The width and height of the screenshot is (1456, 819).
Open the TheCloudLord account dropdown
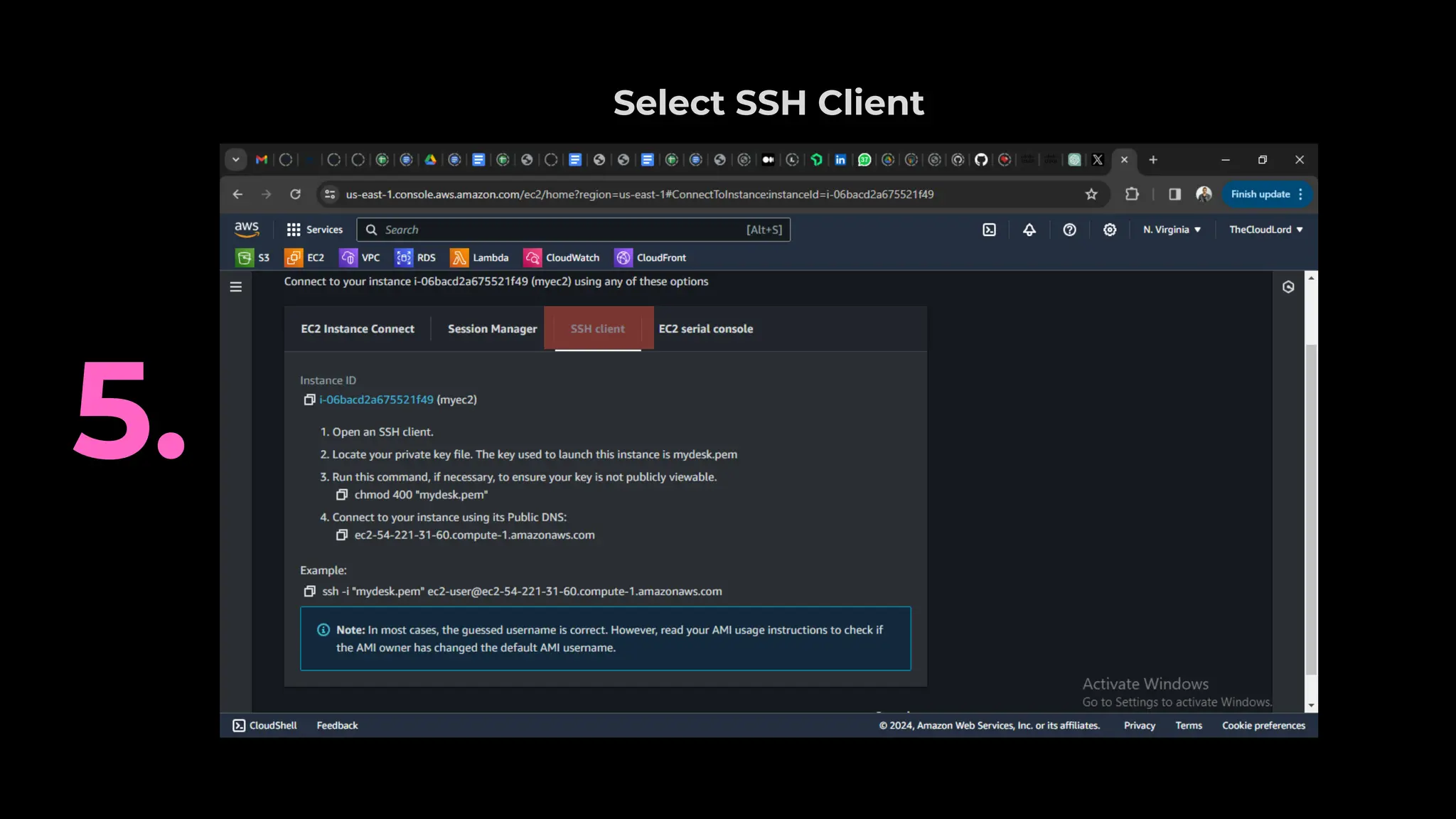click(x=1265, y=230)
